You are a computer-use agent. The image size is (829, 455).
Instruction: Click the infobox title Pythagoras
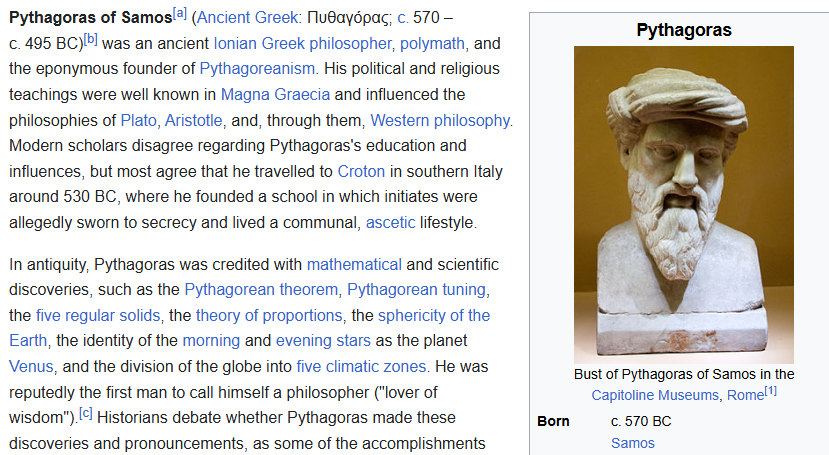[684, 30]
